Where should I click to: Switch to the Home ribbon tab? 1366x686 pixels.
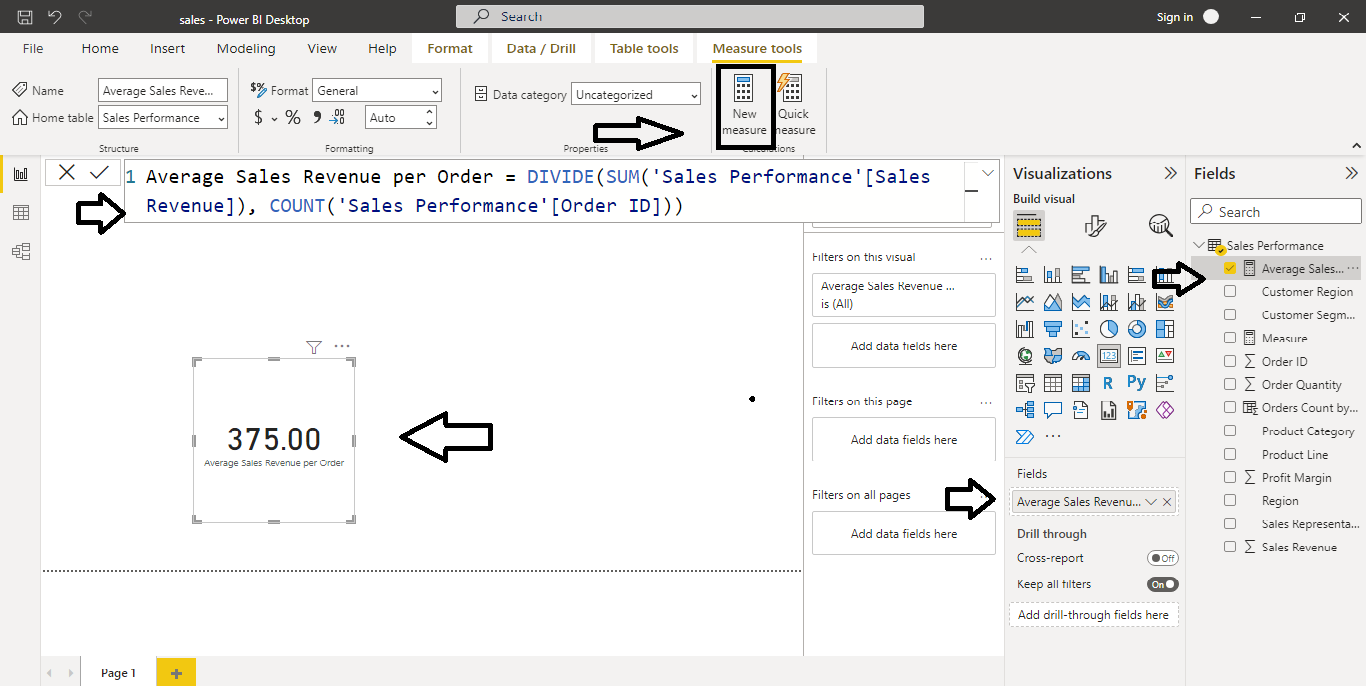100,48
